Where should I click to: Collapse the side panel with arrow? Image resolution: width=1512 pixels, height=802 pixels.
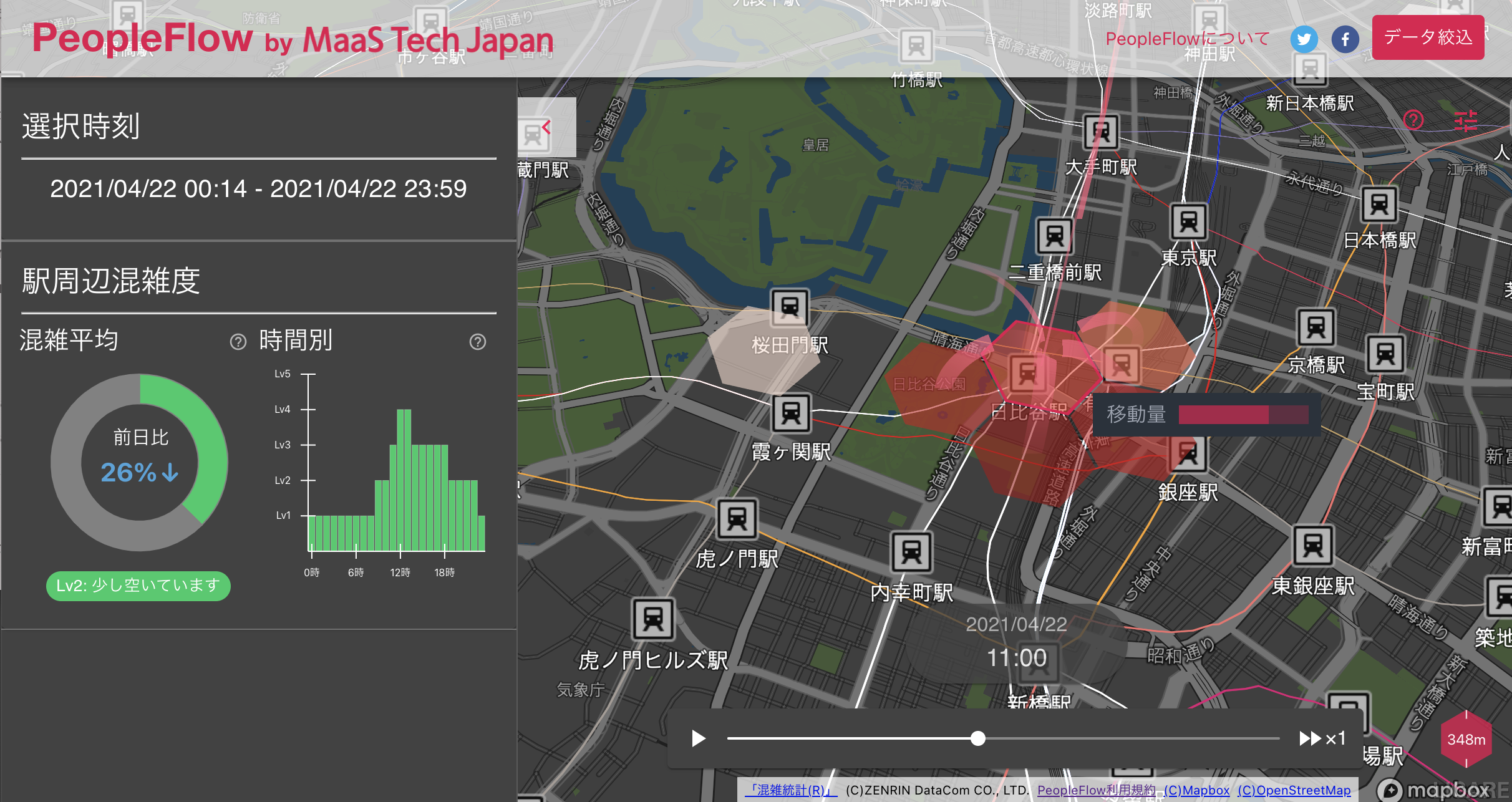coord(546,128)
